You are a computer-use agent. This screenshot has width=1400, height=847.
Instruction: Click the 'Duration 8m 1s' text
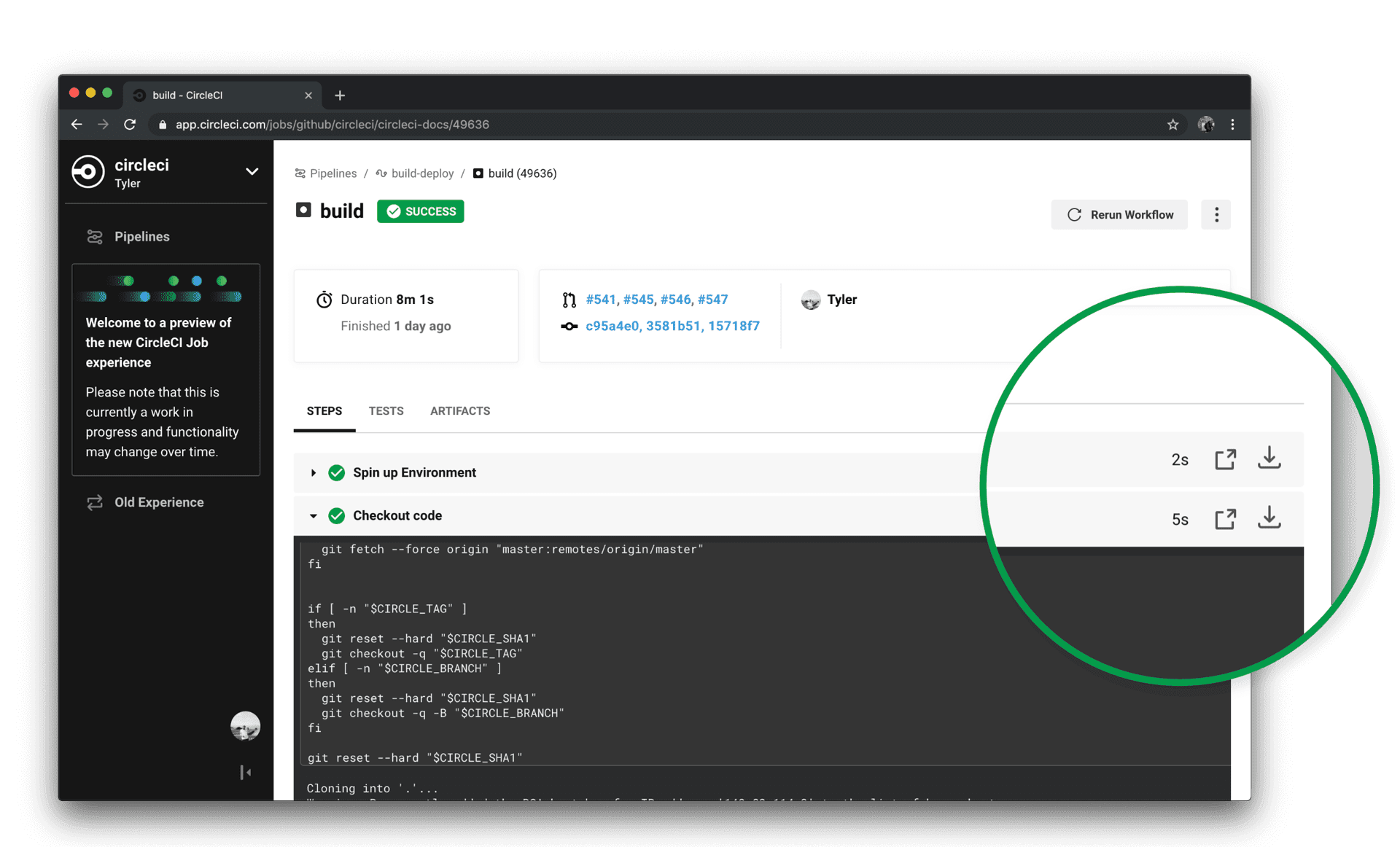(x=387, y=300)
